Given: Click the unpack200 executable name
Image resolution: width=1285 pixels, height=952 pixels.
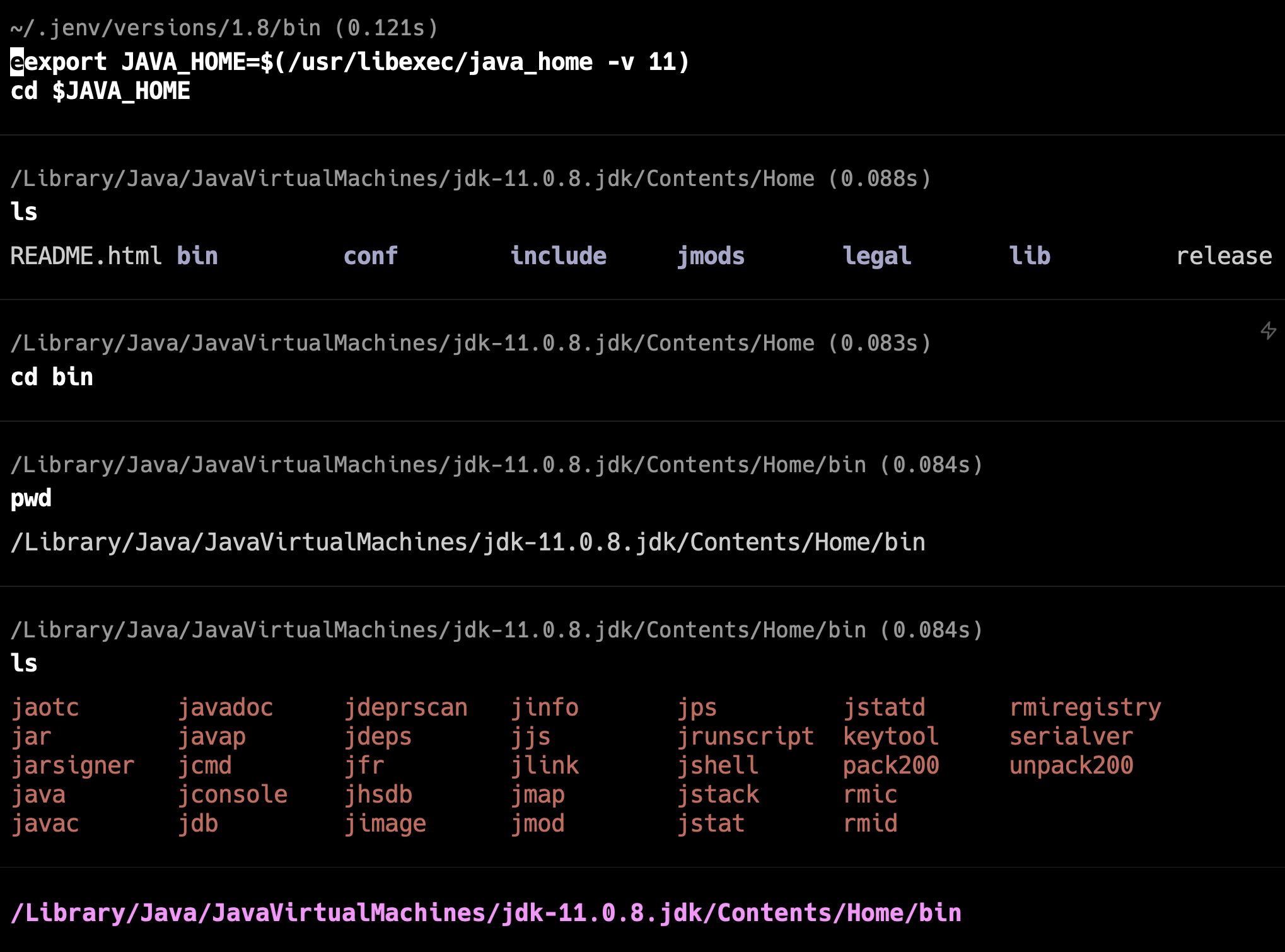Looking at the screenshot, I should pos(1071,765).
